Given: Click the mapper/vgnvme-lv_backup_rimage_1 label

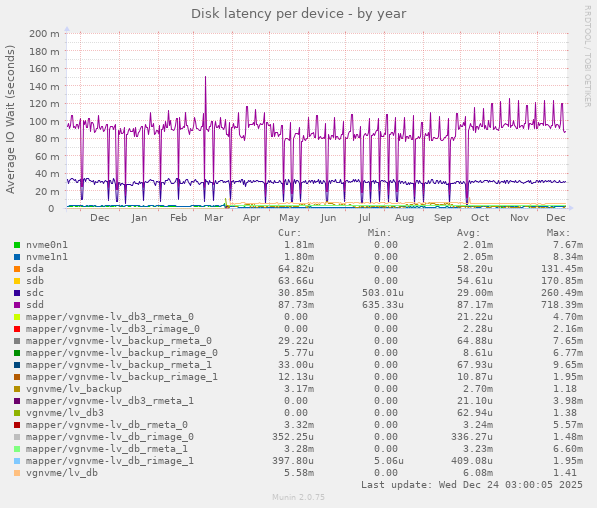Looking at the screenshot, I should pos(122,377).
